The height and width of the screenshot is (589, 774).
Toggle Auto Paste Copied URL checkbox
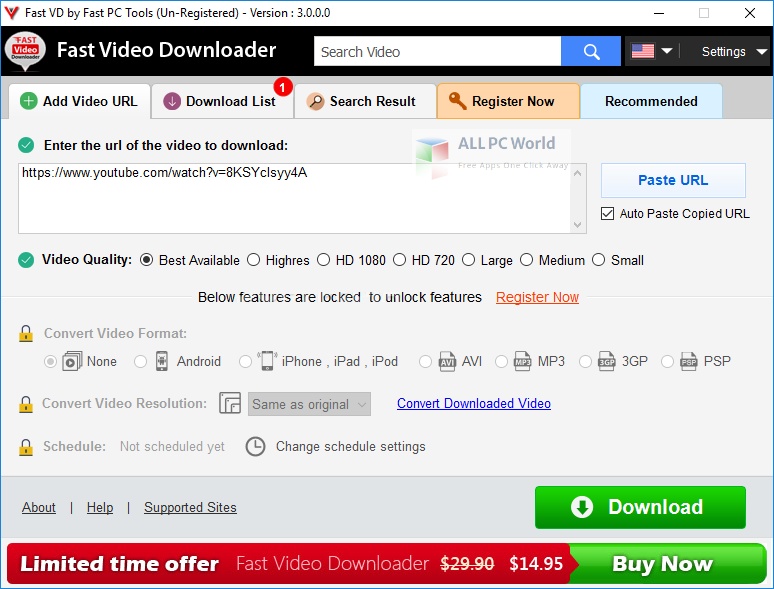click(607, 213)
